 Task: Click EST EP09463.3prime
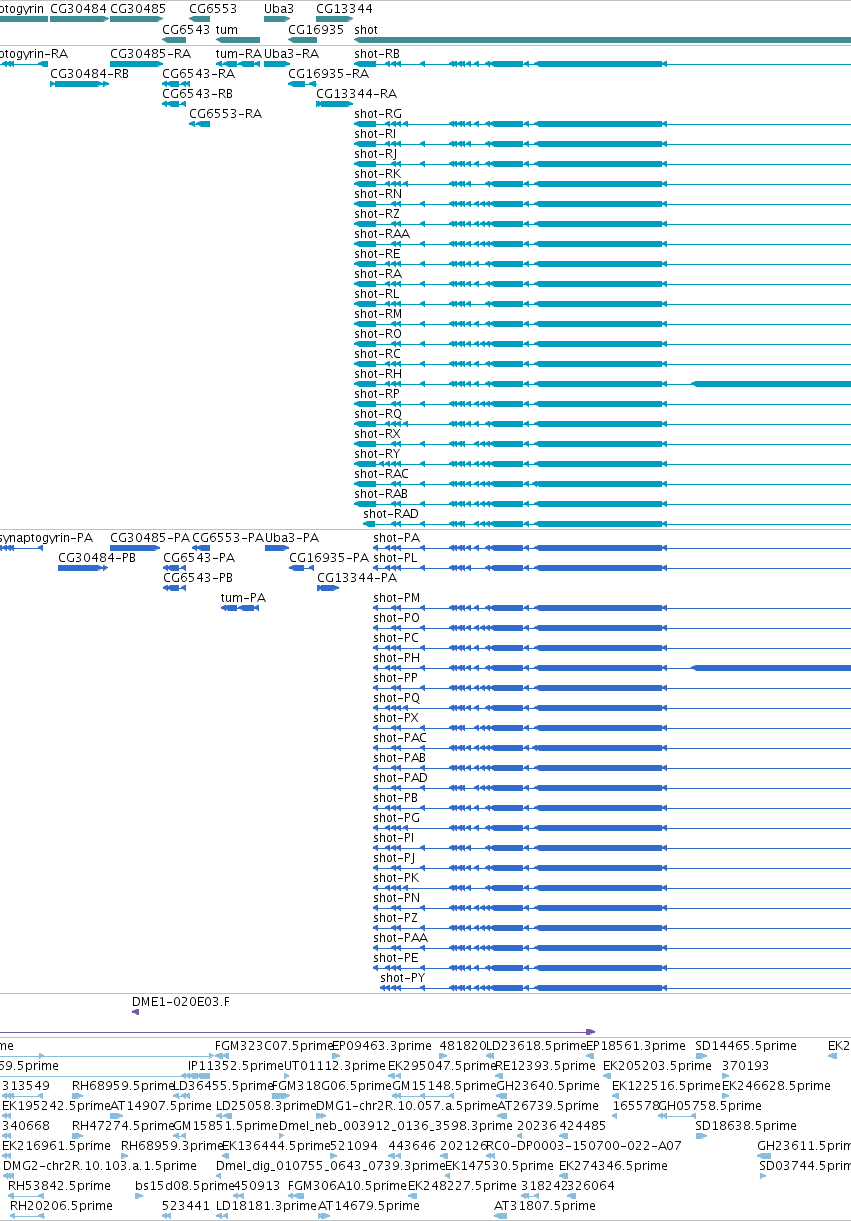tap(382, 1046)
